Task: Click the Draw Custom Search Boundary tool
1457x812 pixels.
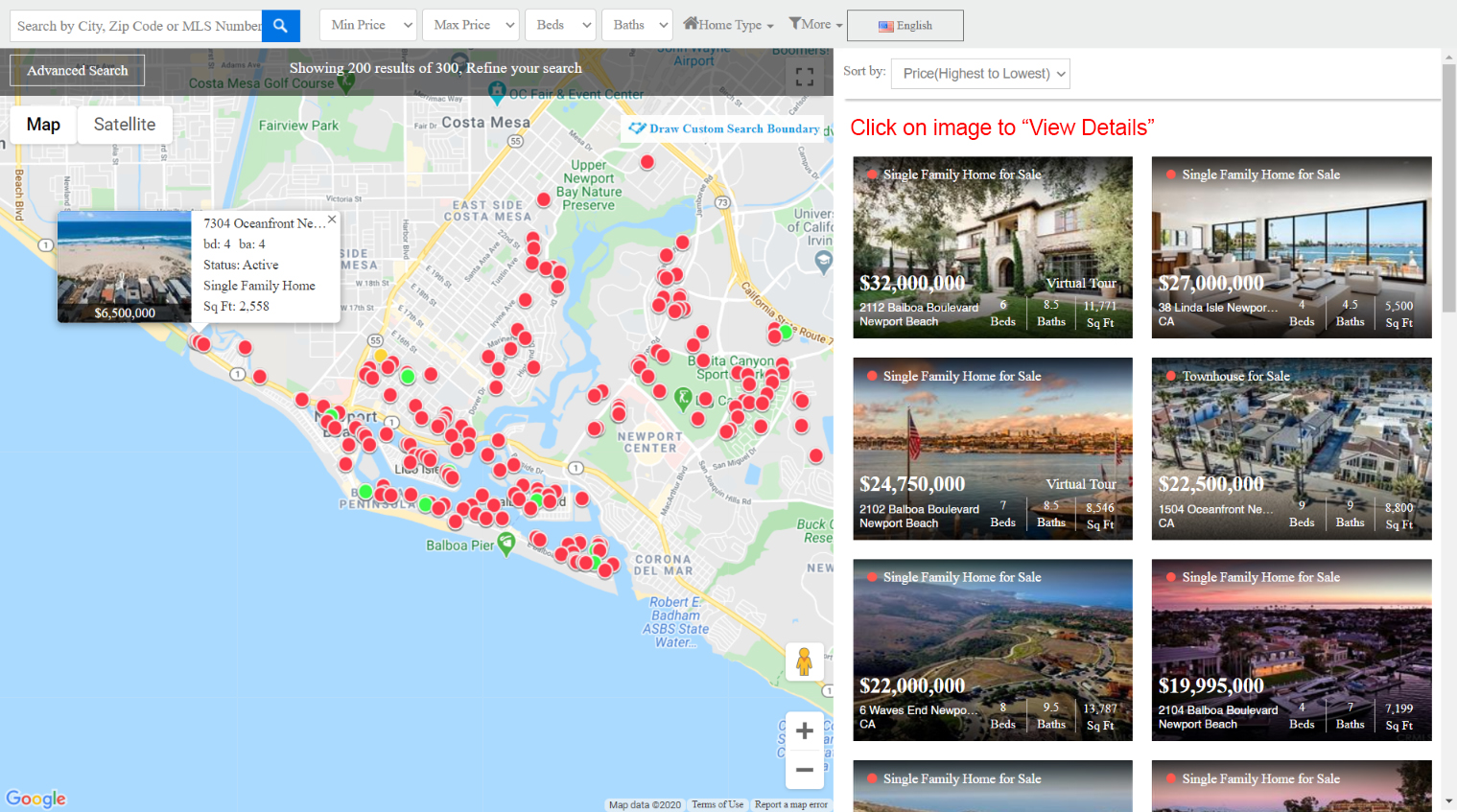Action: coord(725,128)
